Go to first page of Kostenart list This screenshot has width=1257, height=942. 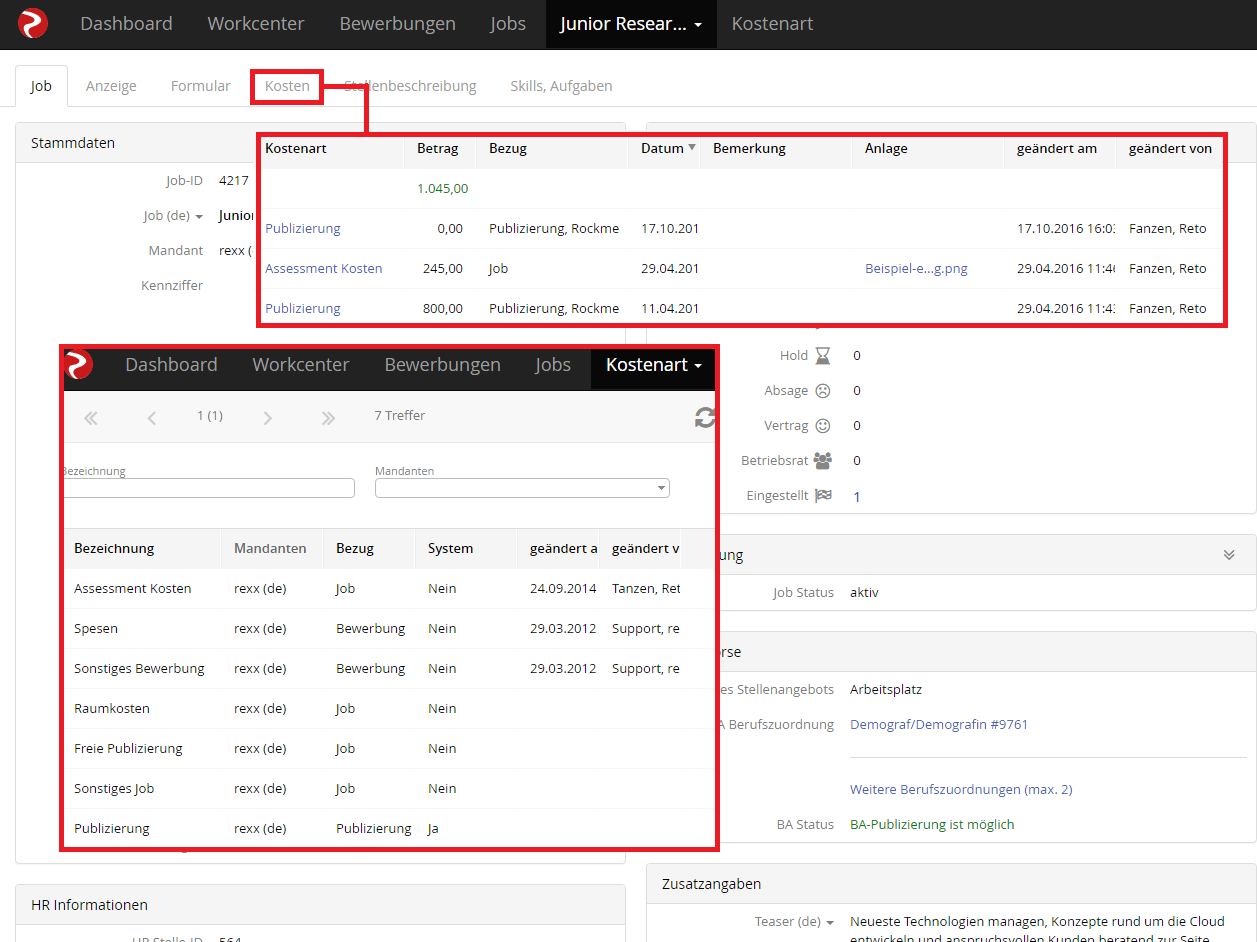pos(91,418)
